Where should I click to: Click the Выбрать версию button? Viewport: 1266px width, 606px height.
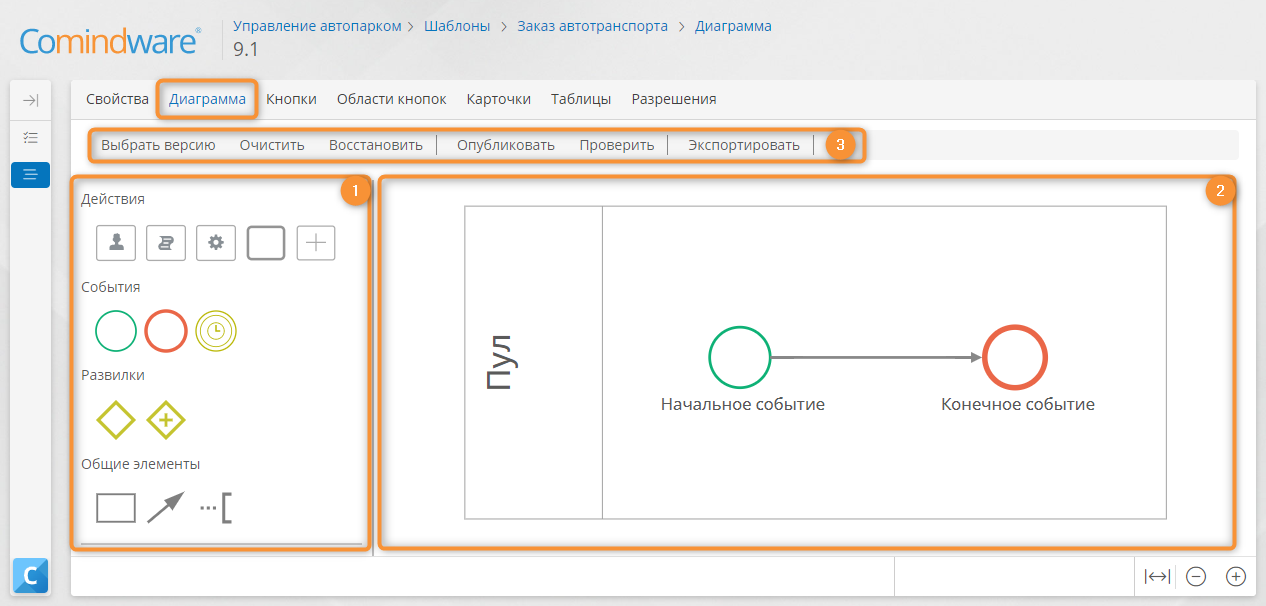pyautogui.click(x=158, y=145)
